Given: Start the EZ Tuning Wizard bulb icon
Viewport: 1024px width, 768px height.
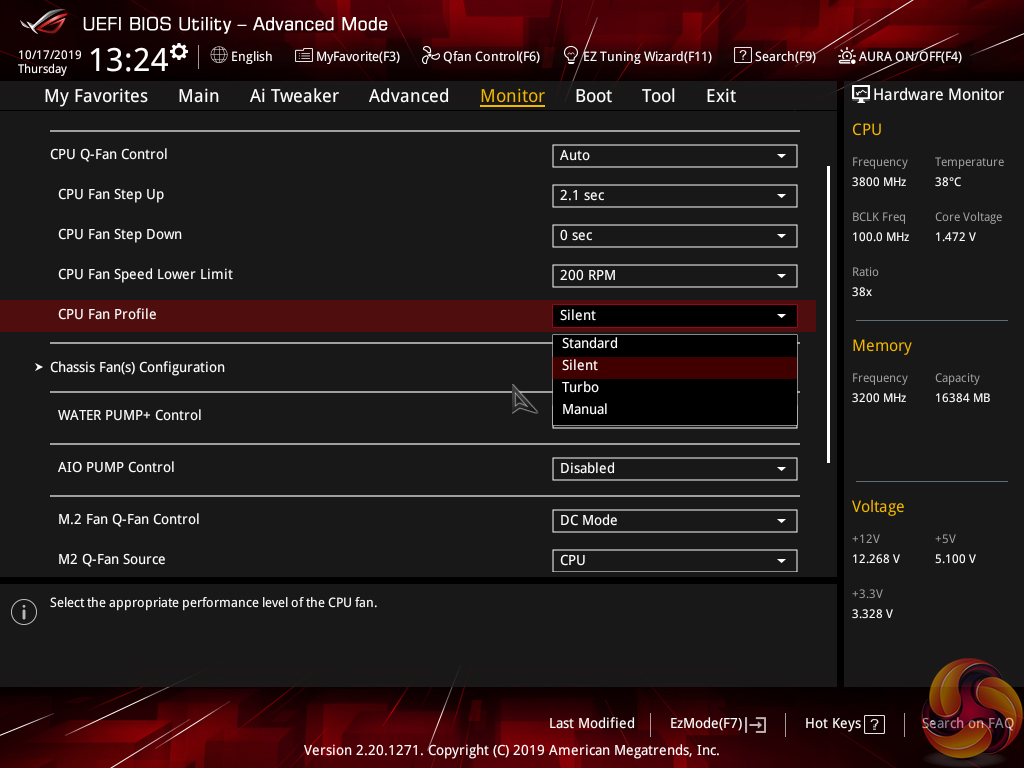Looking at the screenshot, I should 570,56.
